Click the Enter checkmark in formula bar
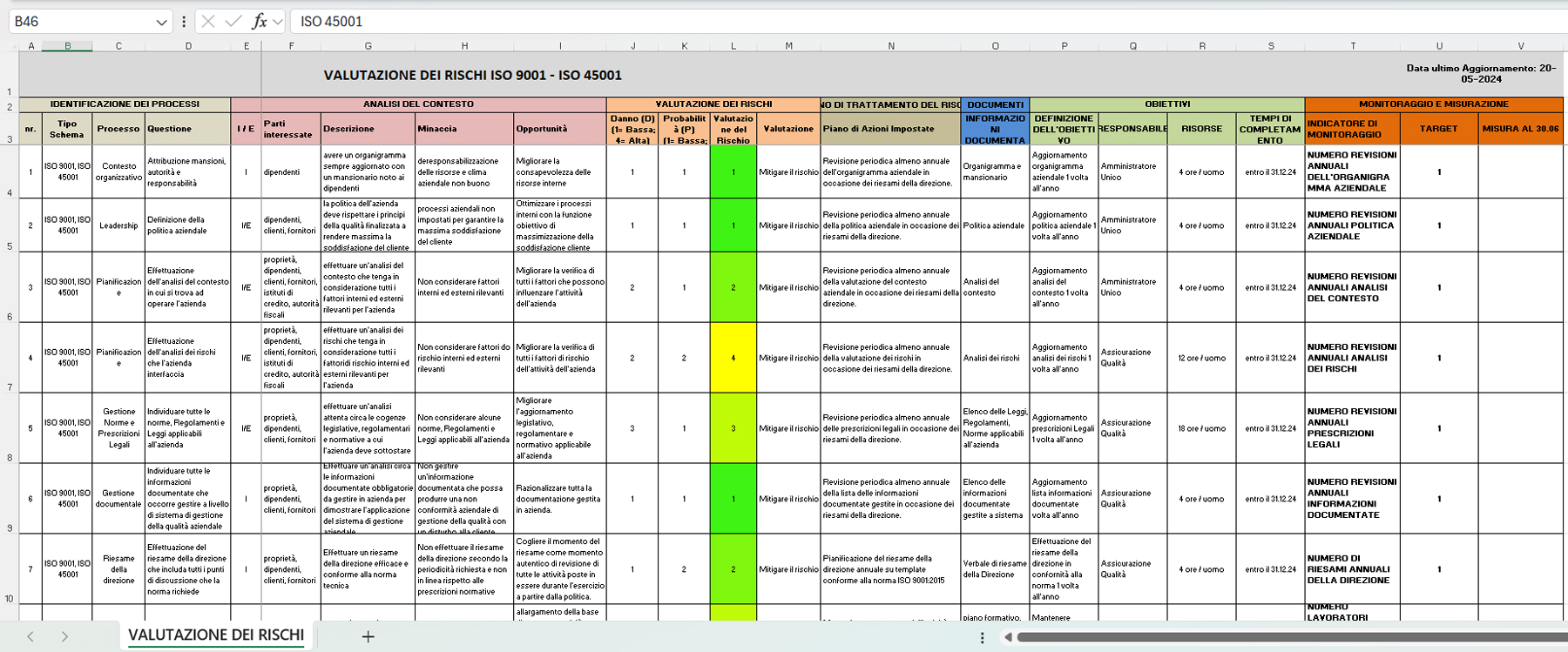Image resolution: width=1568 pixels, height=652 pixels. pyautogui.click(x=233, y=22)
